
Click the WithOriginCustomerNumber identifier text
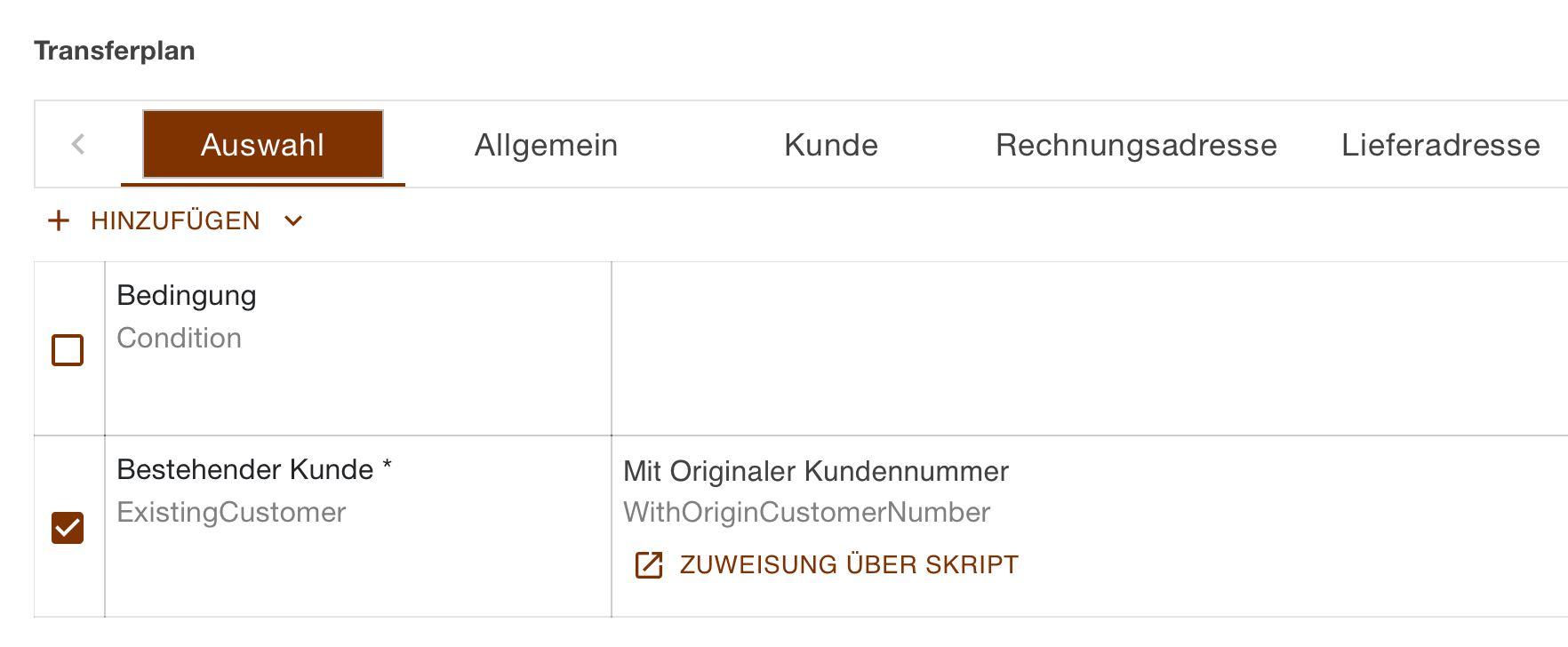[807, 512]
